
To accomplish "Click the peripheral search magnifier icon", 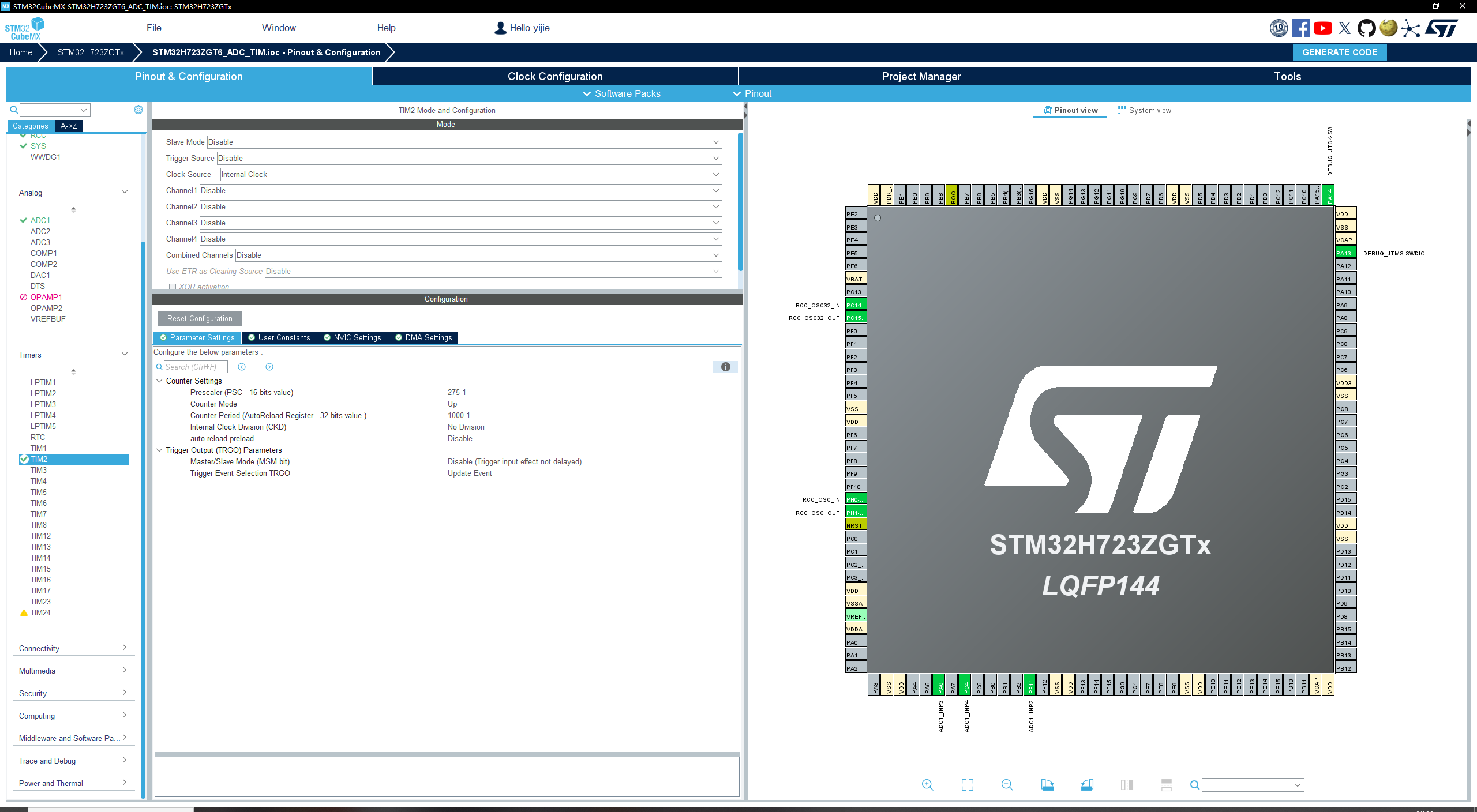I will 14,110.
